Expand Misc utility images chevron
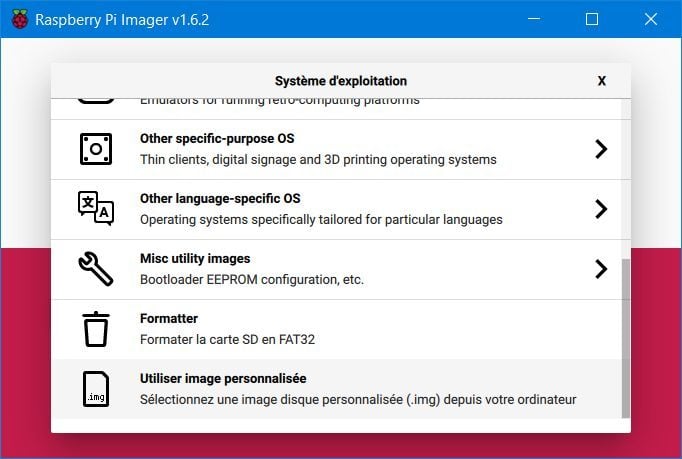The height and width of the screenshot is (459, 682). [x=601, y=269]
